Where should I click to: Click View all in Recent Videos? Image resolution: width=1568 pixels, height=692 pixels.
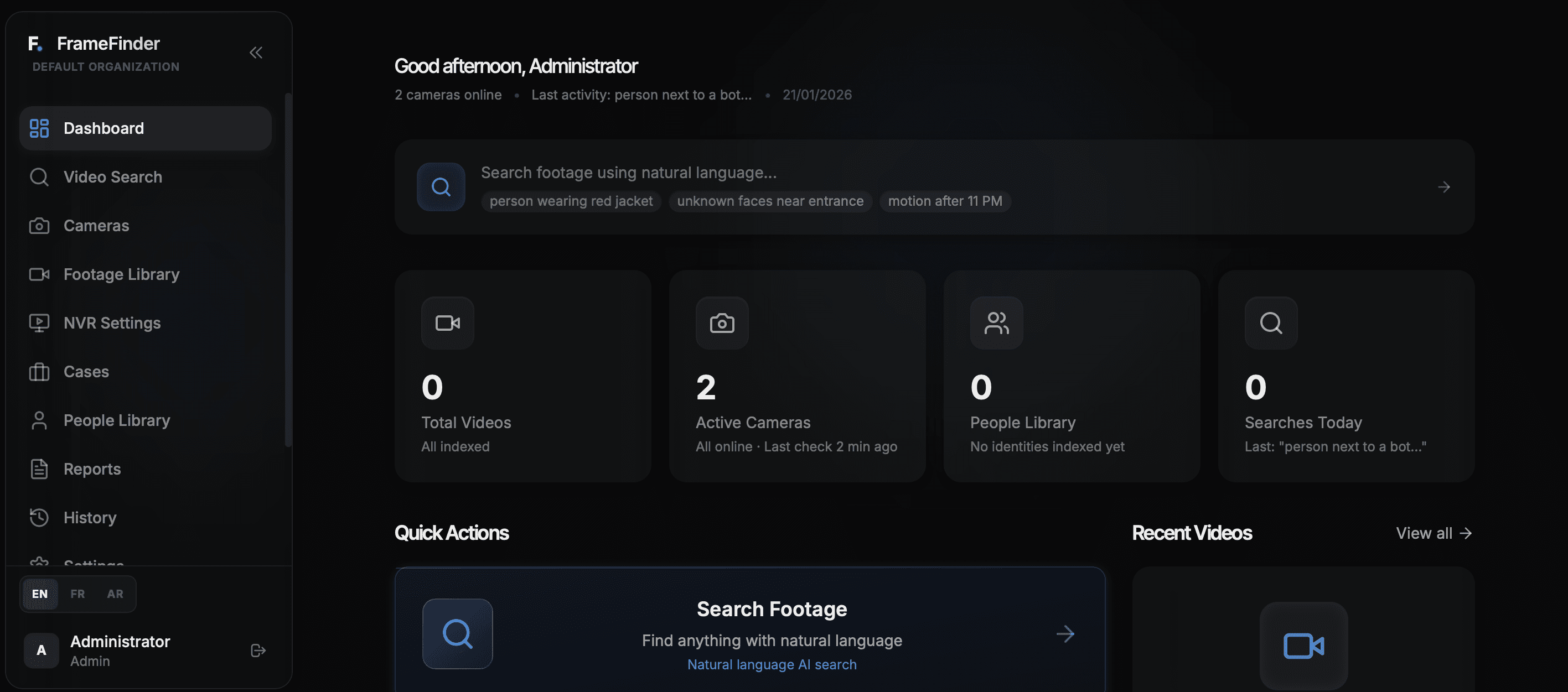tap(1434, 533)
